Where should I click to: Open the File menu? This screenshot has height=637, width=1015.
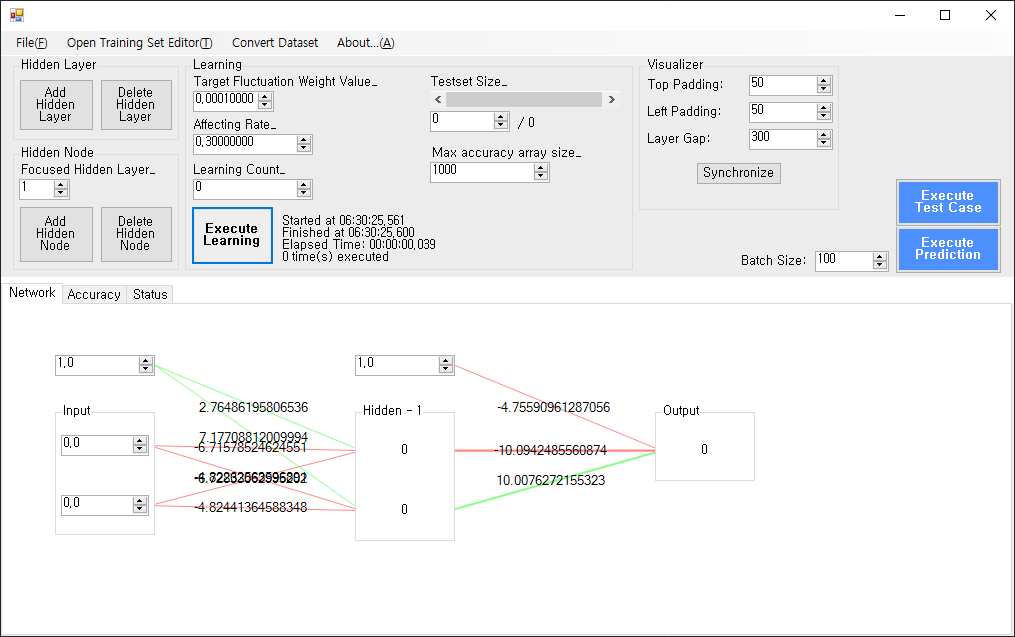[x=31, y=43]
